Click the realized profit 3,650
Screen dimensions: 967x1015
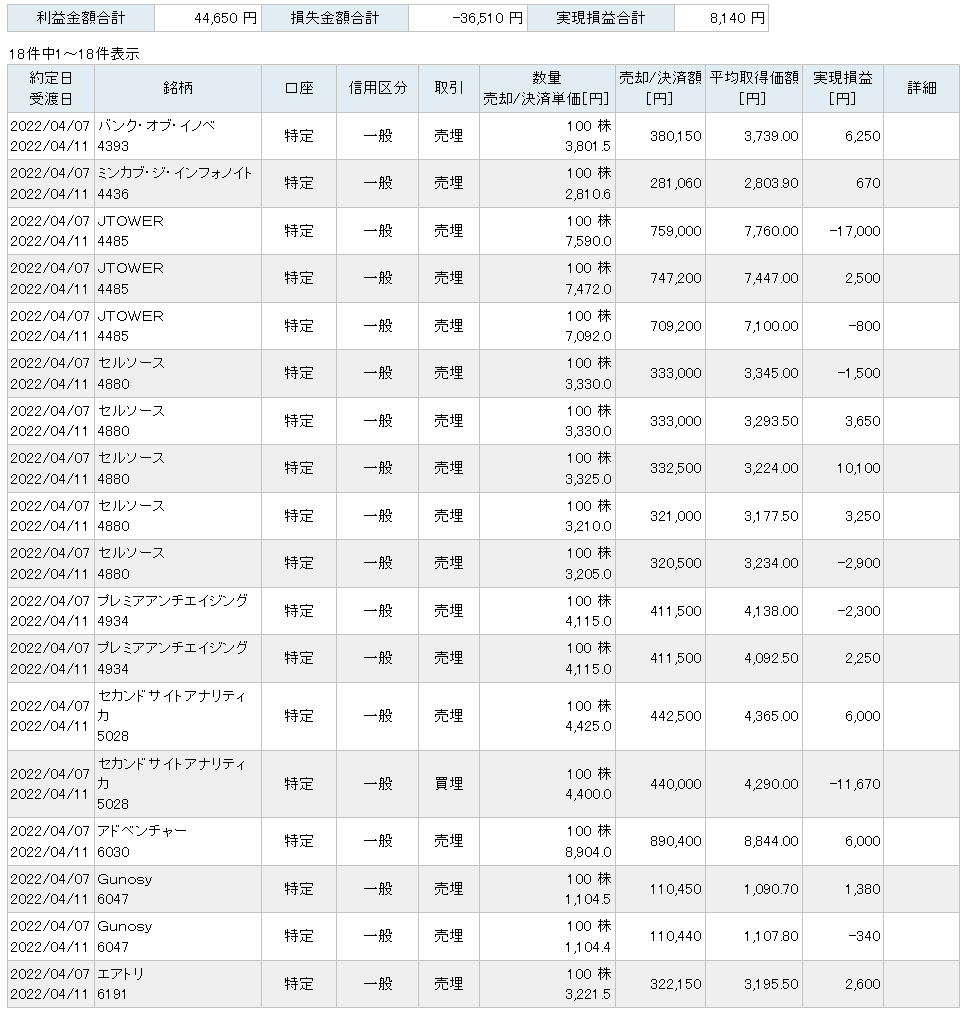tap(863, 421)
